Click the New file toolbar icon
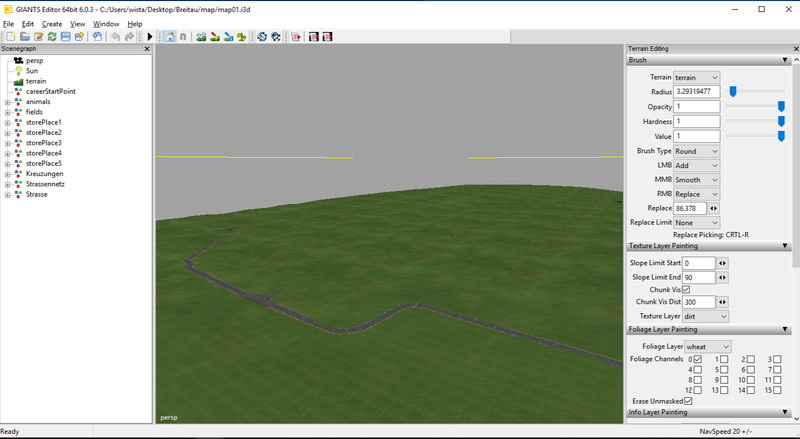800x439 pixels. pyautogui.click(x=10, y=37)
